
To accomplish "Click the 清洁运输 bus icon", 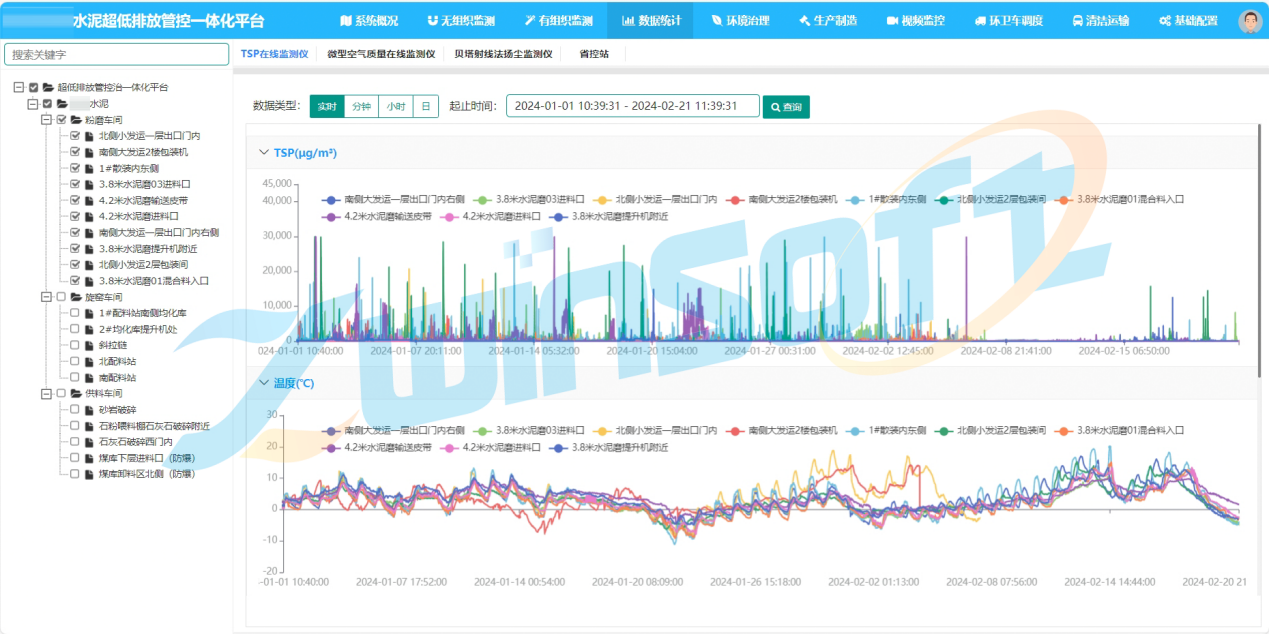I will 1077,20.
